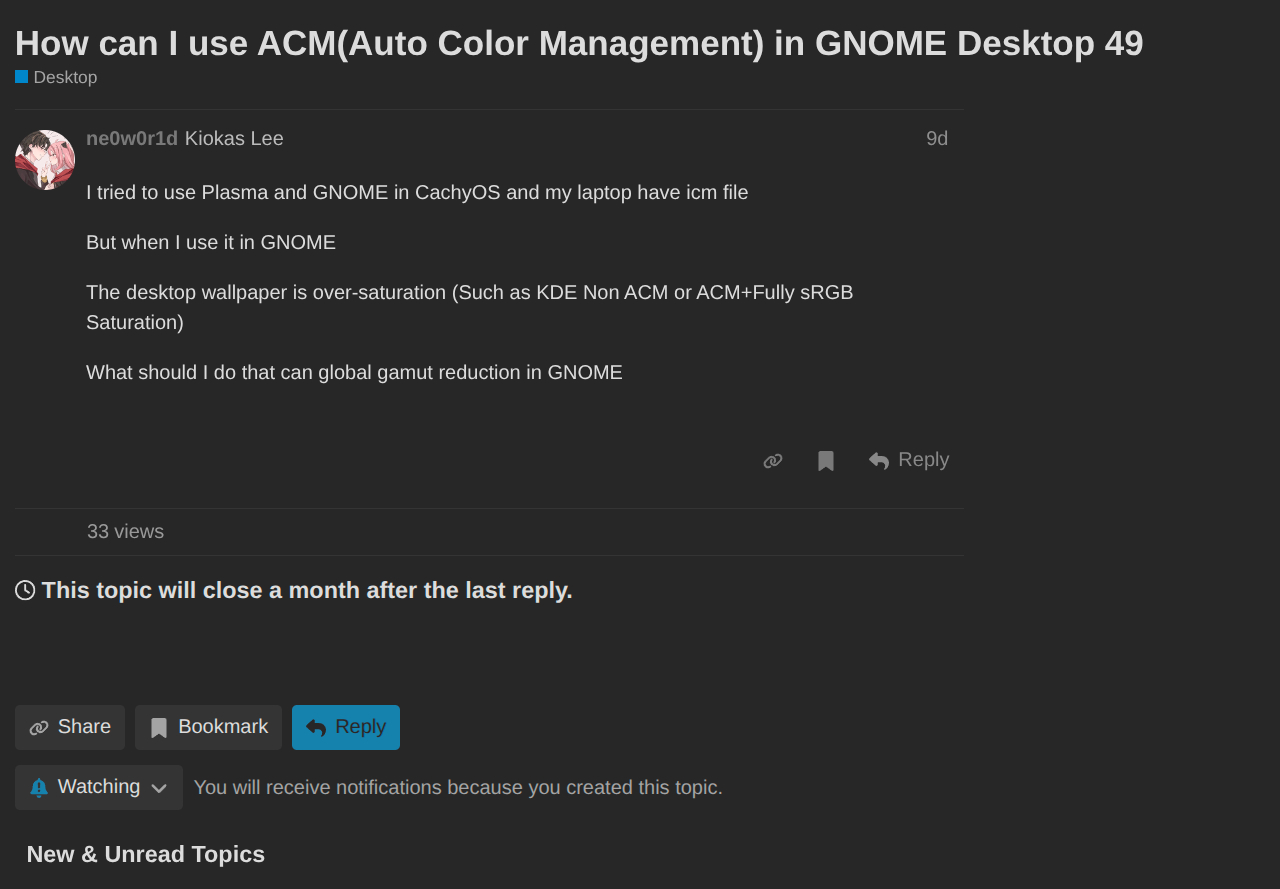
Task: Click the 33 views counter
Action: coord(125,532)
